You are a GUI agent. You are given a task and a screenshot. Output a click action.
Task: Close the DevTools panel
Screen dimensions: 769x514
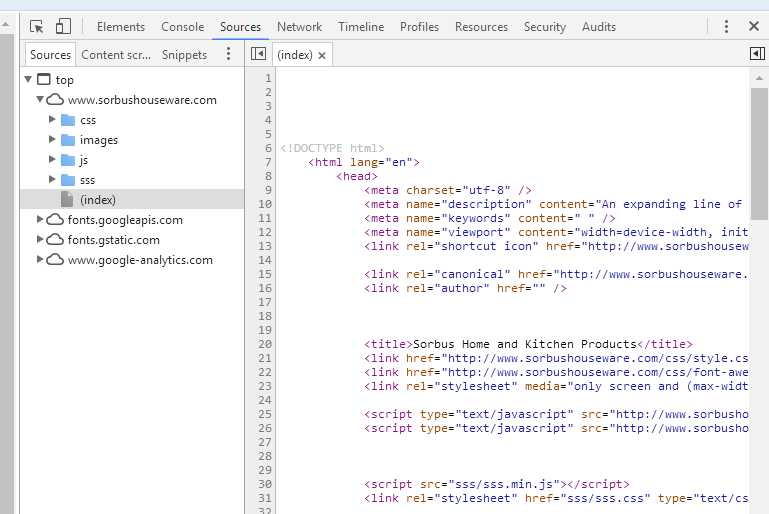[x=754, y=26]
